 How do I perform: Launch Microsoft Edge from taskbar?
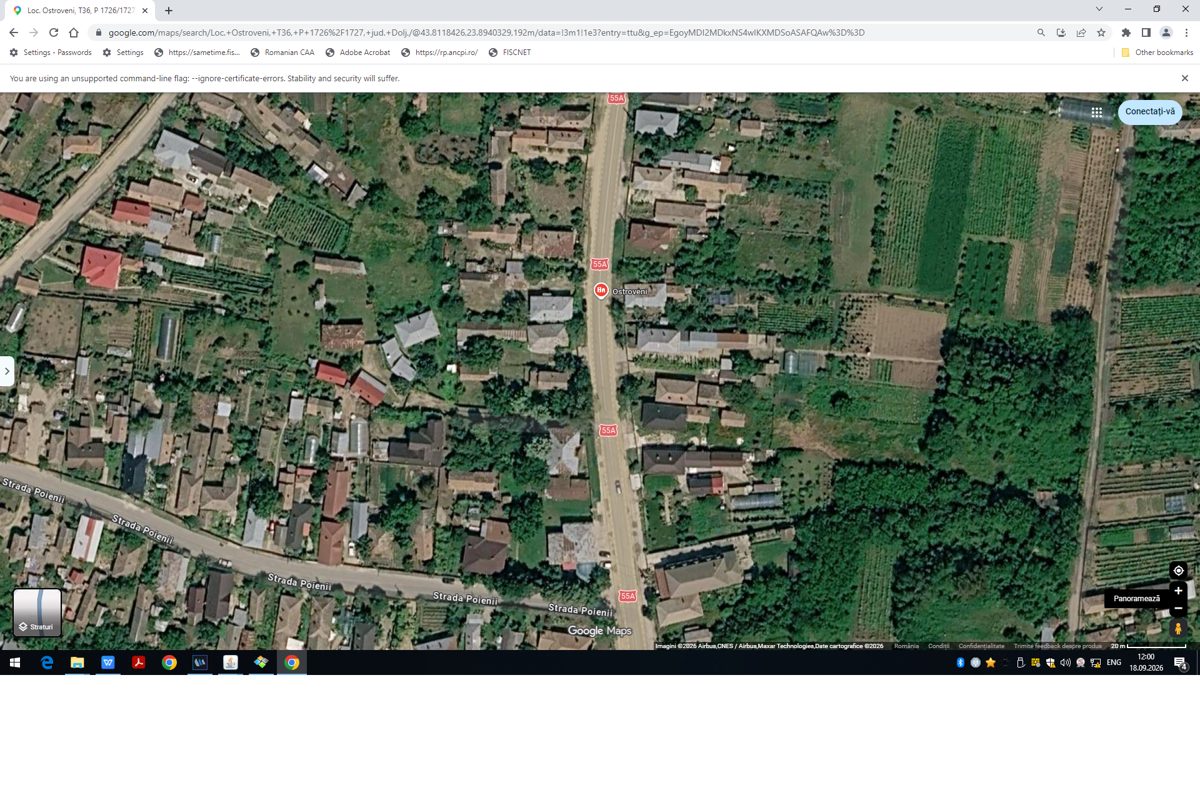(x=46, y=662)
